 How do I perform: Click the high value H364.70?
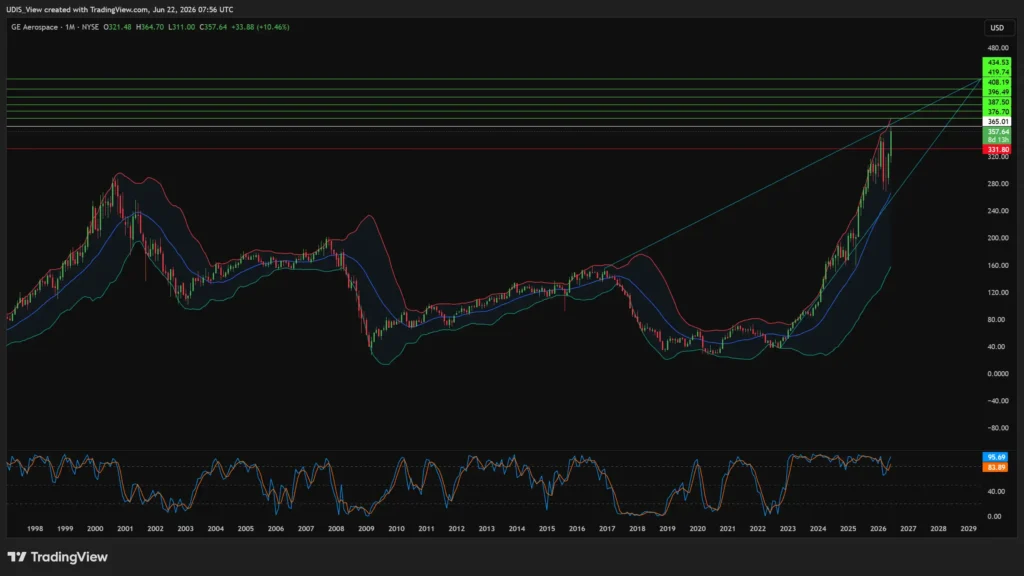[x=150, y=27]
